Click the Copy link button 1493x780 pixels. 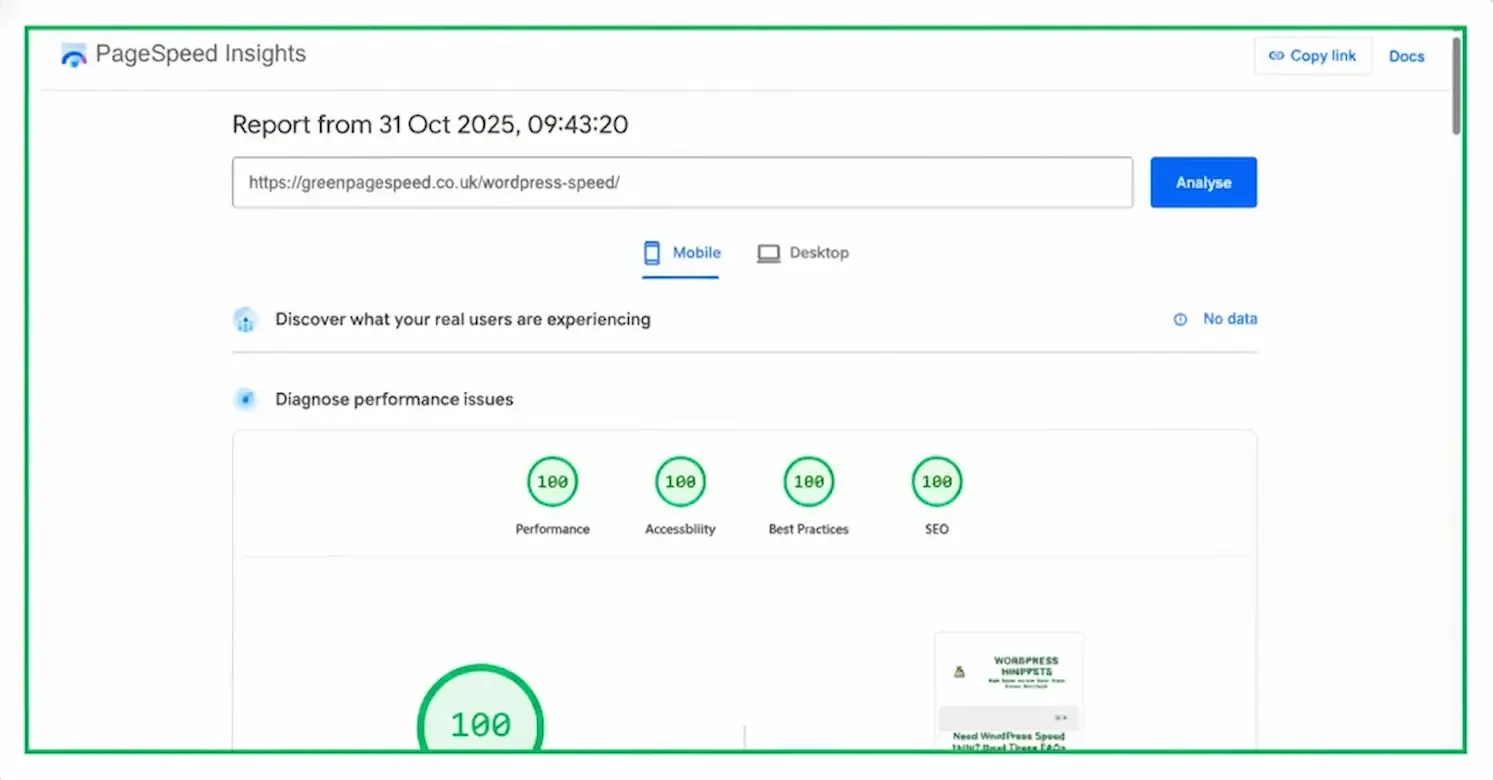tap(1312, 56)
